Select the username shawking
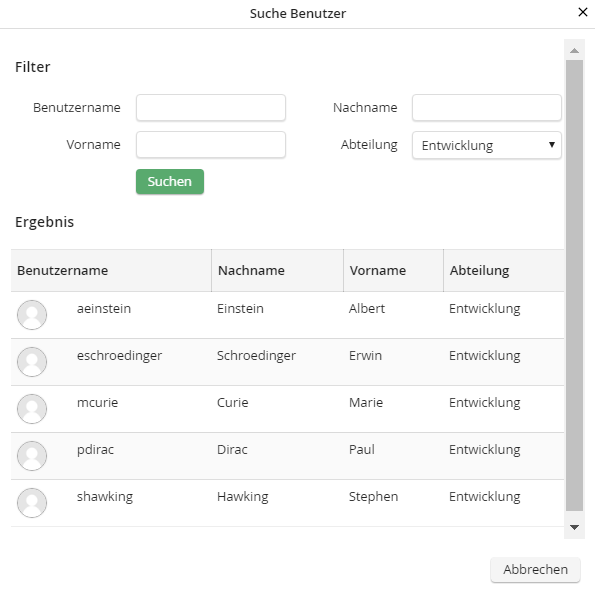The image size is (595, 598). 105,497
